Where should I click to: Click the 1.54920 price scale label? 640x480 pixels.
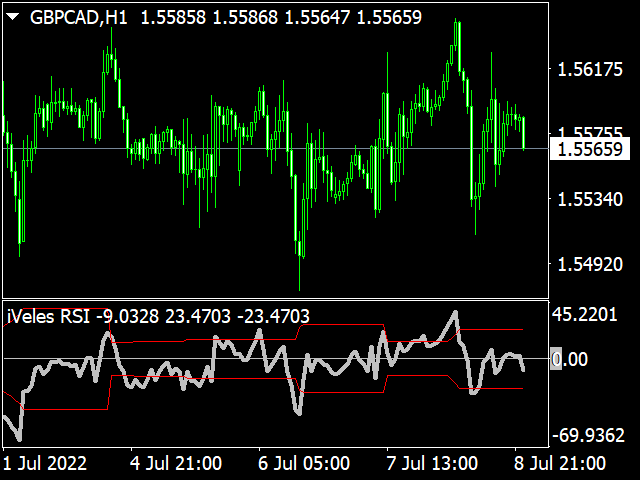[590, 265]
